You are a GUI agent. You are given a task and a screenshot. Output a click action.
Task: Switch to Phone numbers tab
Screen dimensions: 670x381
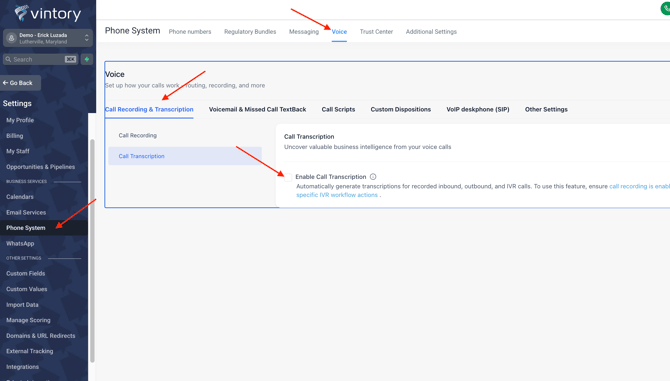[190, 32]
